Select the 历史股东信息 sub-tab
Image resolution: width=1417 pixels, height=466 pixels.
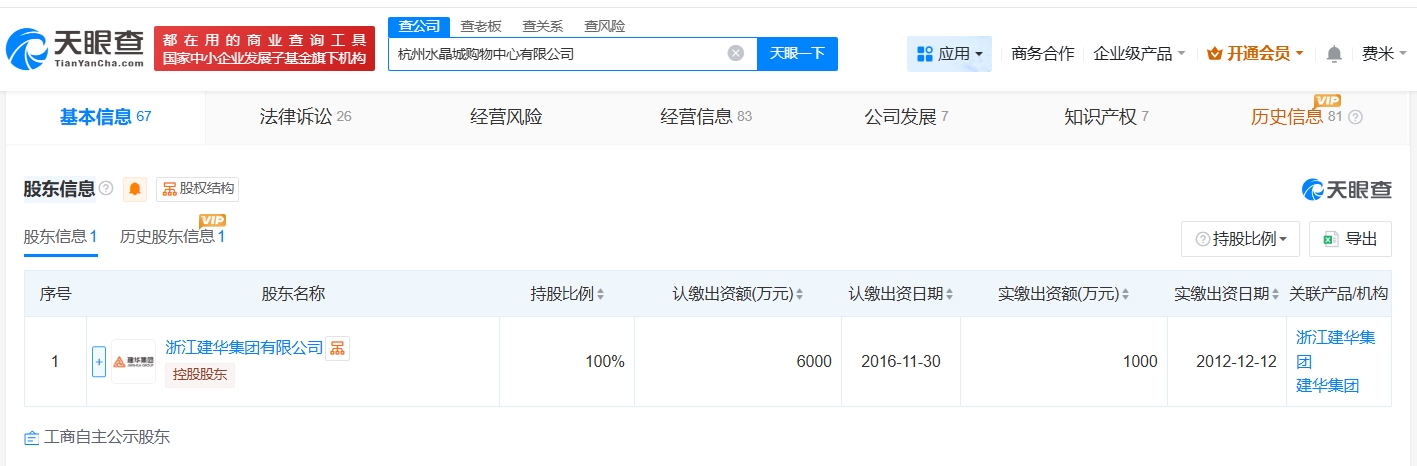172,237
